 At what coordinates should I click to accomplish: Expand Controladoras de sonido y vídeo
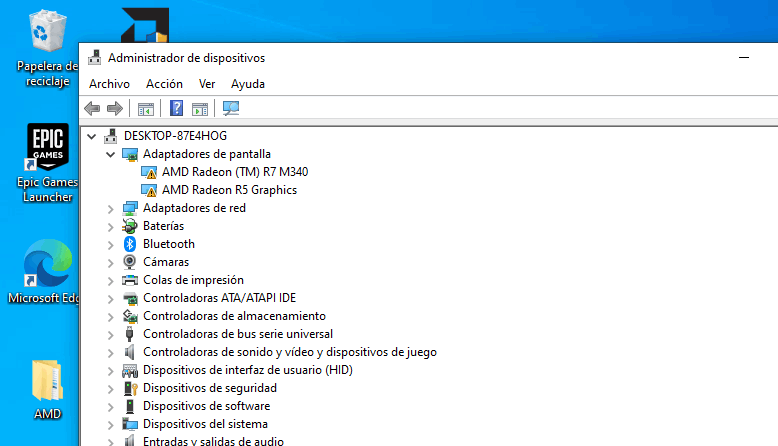[111, 353]
